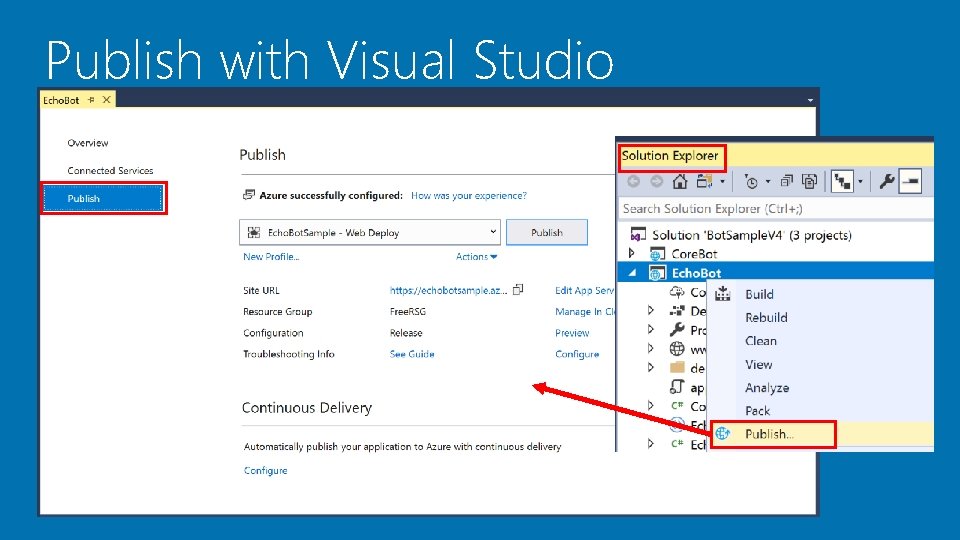The height and width of the screenshot is (540, 960).
Task: Click the Publish globe icon in context menu
Action: 723,433
